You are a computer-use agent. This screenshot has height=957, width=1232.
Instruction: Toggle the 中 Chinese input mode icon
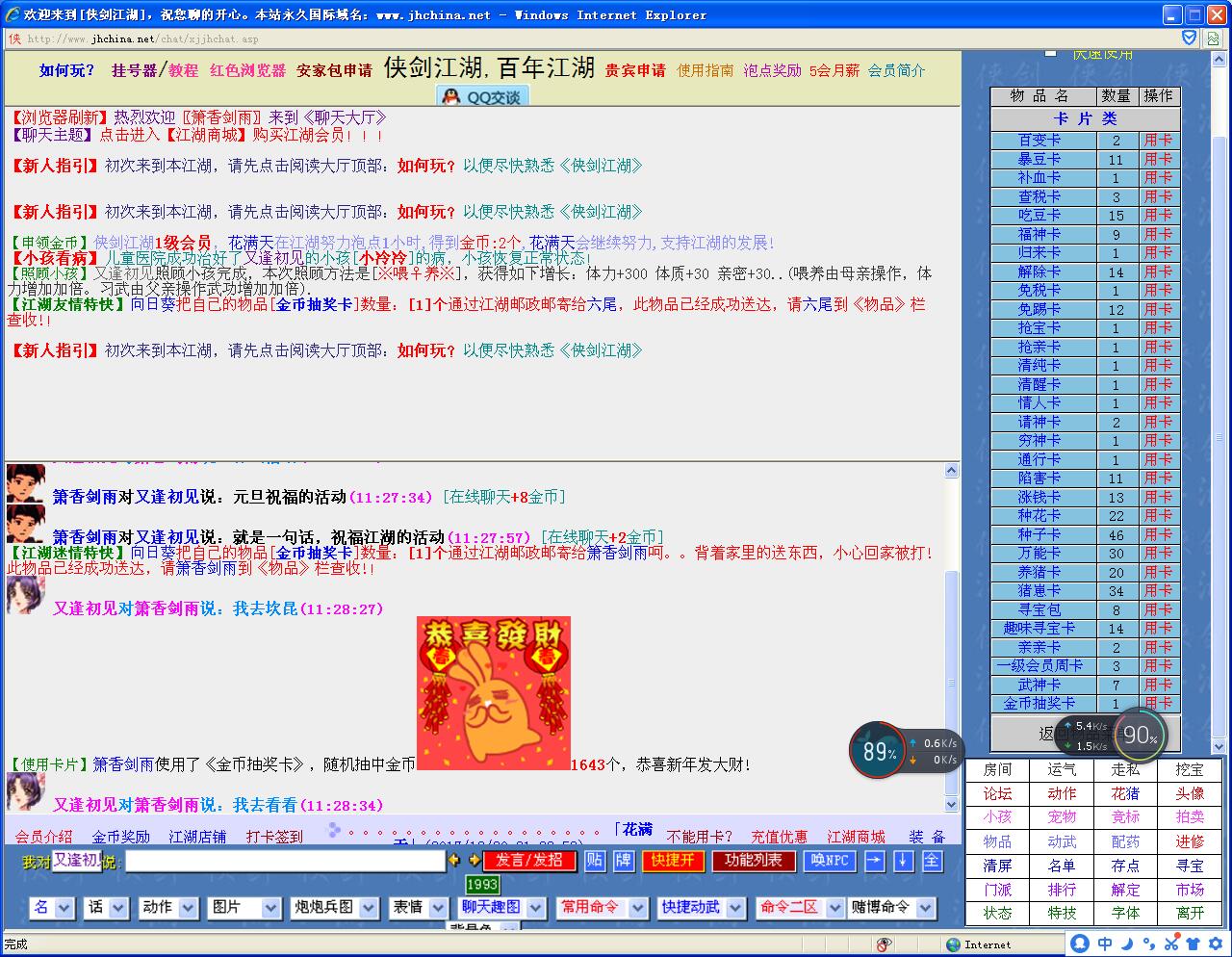1105,944
